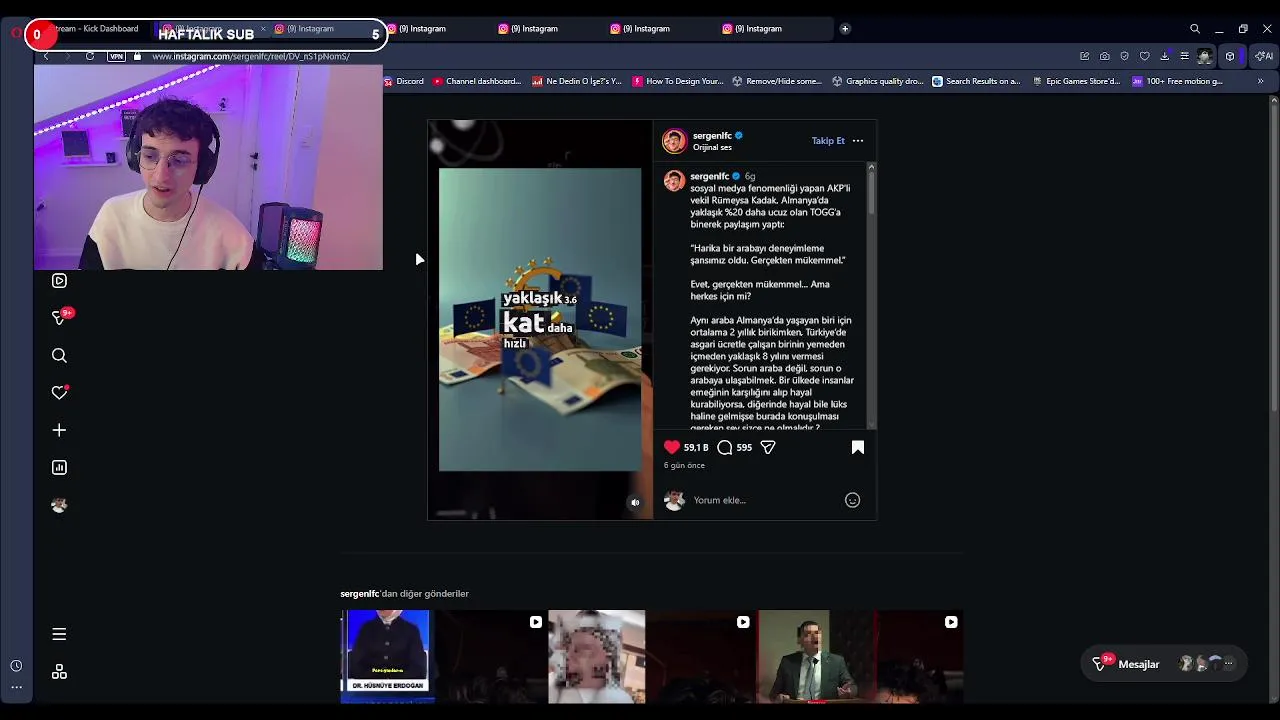This screenshot has width=1280, height=720.
Task: Create a new post with the plus icon
Action: point(59,430)
